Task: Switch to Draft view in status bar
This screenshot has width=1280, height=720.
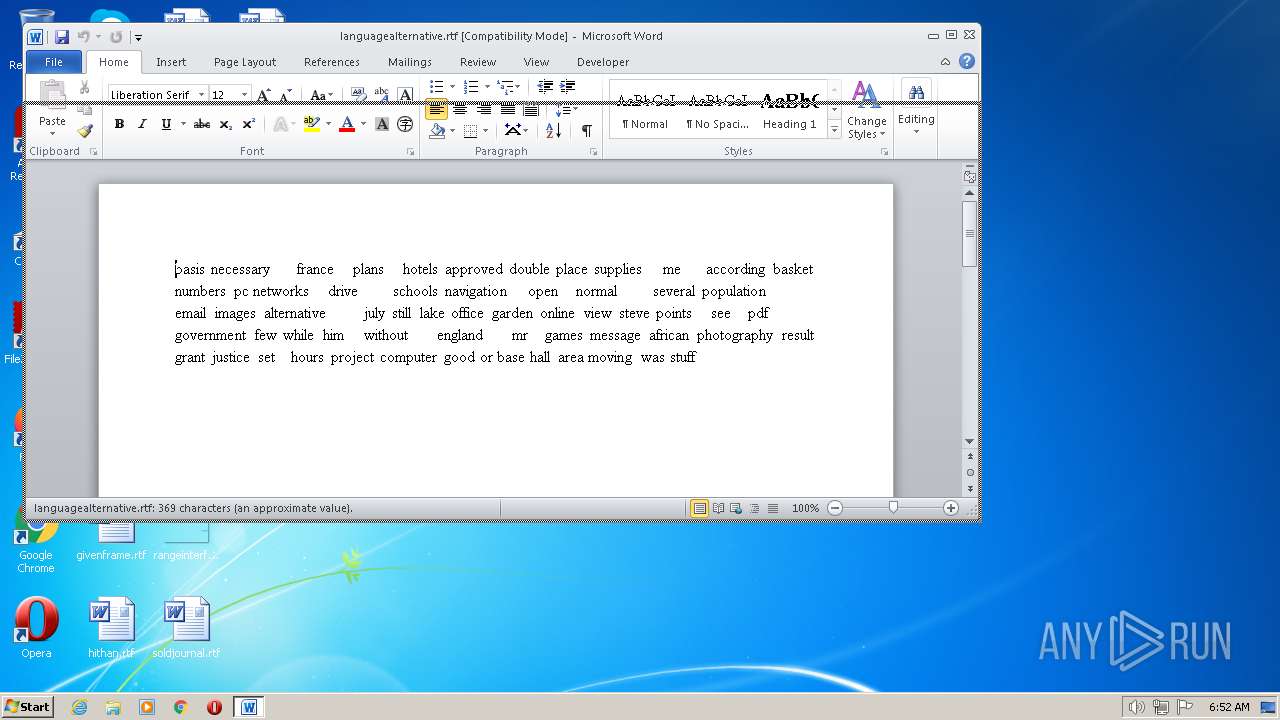Action: 773,508
